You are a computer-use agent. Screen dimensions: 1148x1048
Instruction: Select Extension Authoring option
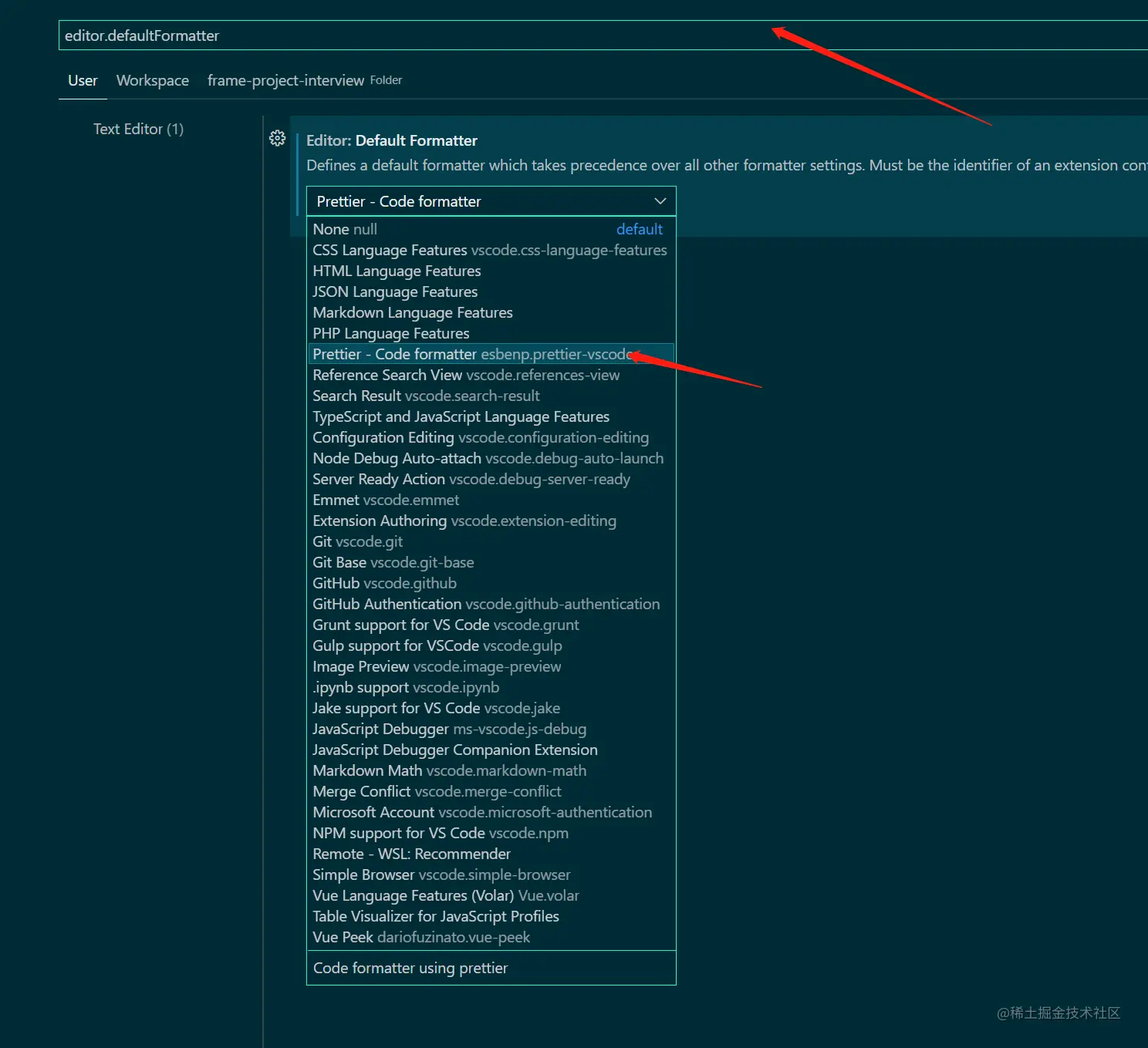(491, 521)
